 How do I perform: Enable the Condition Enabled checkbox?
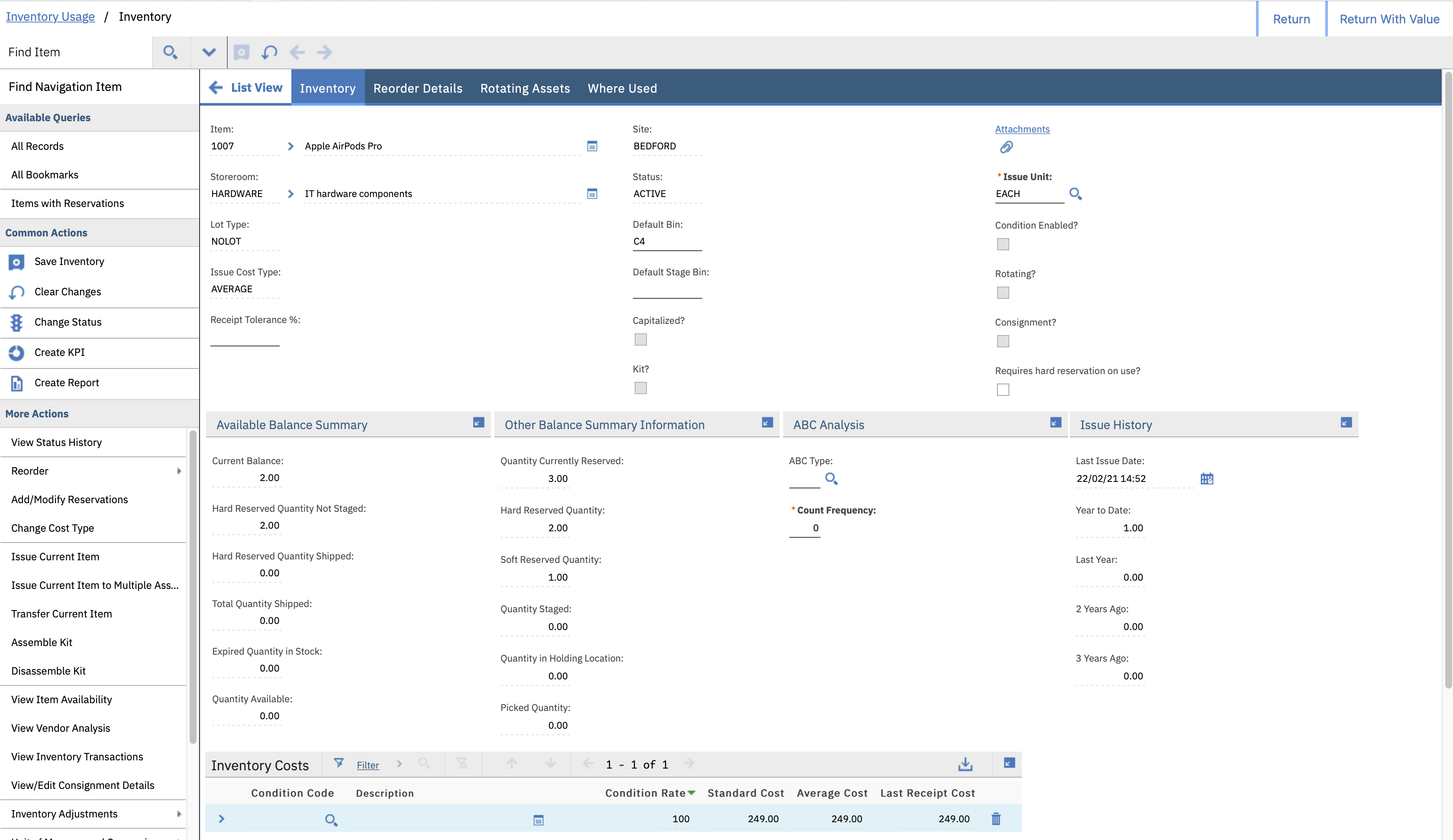coord(1003,245)
